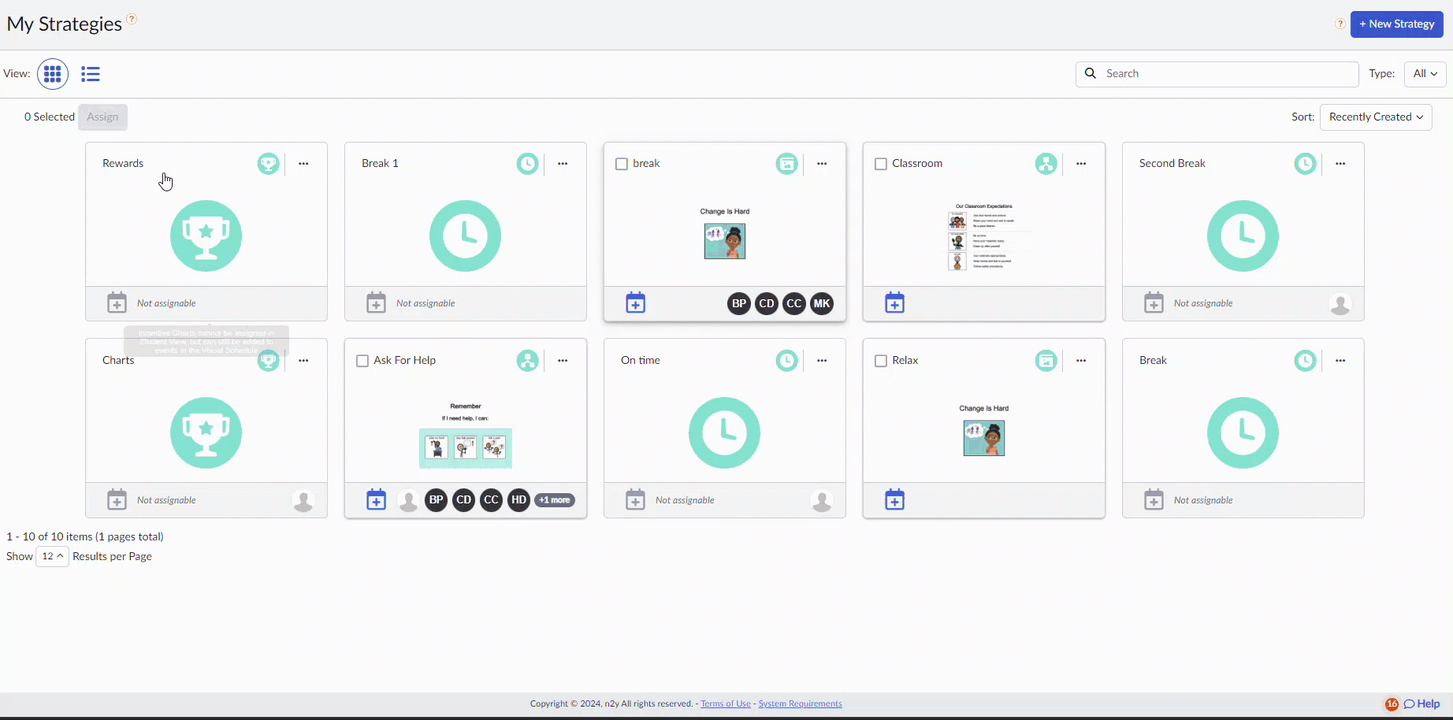Click clock type icon on Break 1 header
The width and height of the screenshot is (1453, 720).
pos(527,164)
